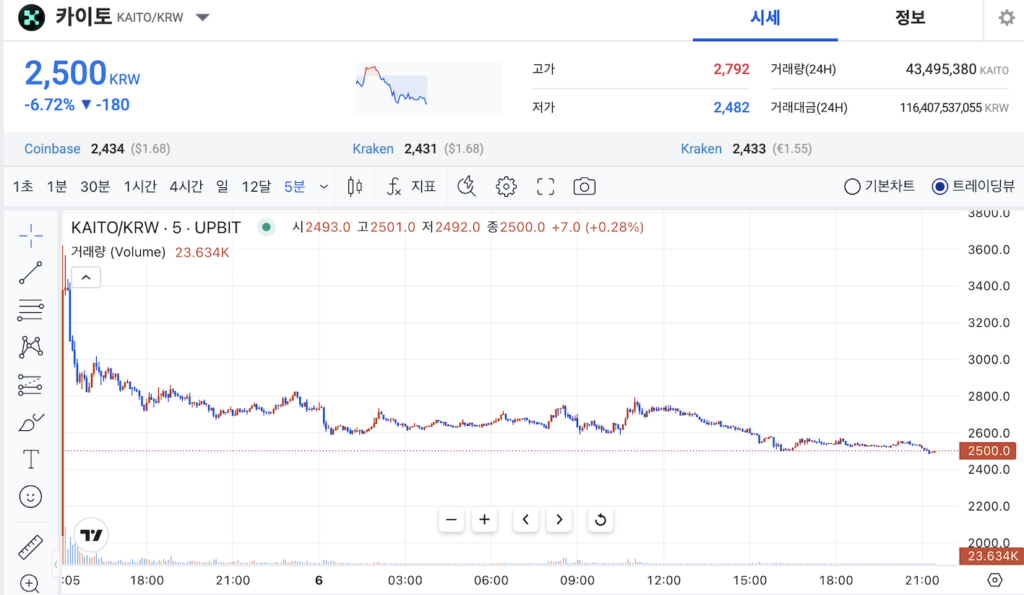This screenshot has width=1024, height=595.
Task: Click the KAITO/KRW · 5 · UPBIT legend title
Action: tap(155, 227)
